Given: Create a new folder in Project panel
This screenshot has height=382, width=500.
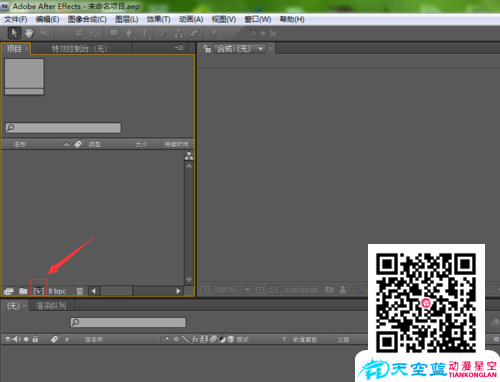Looking at the screenshot, I should click(23, 291).
